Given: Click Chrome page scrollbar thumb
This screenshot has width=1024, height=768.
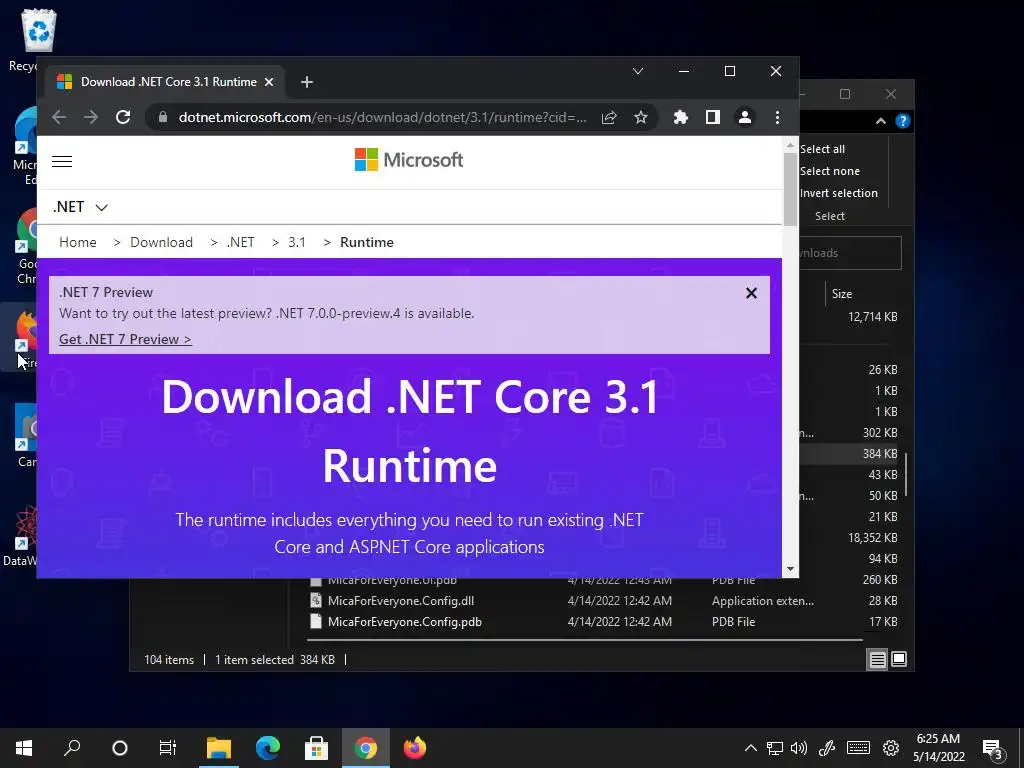Looking at the screenshot, I should tap(790, 189).
